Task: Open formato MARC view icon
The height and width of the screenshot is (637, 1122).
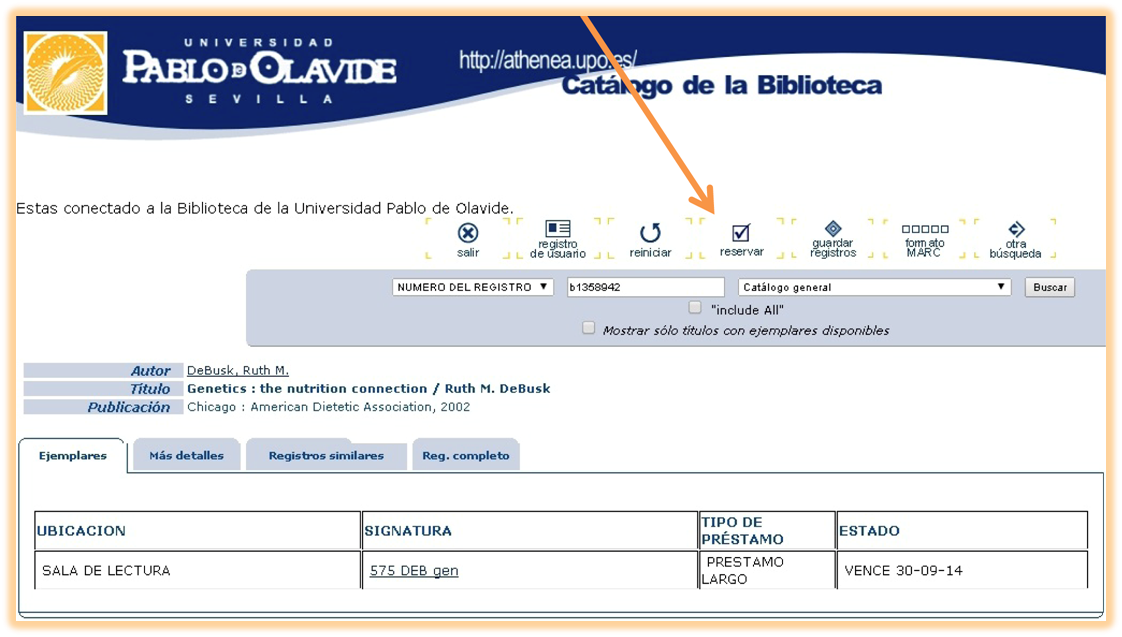Action: (x=925, y=229)
